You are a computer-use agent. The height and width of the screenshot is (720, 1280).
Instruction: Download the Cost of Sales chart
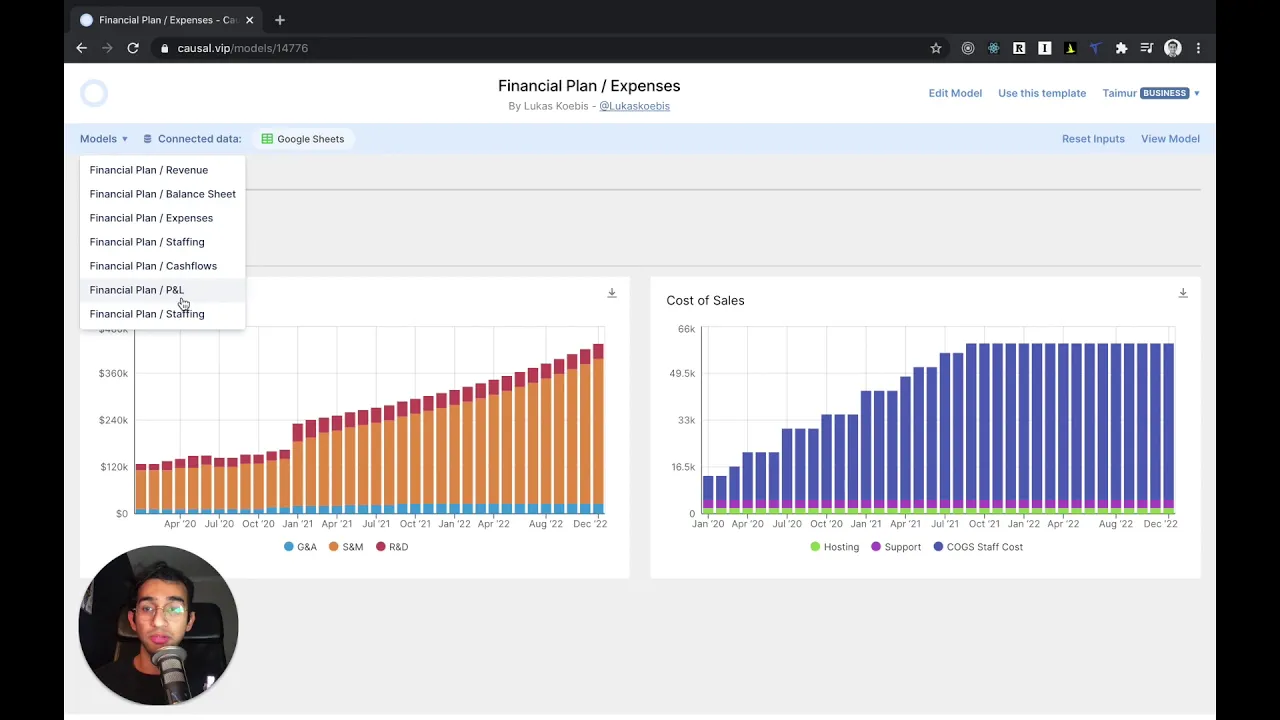pos(1183,293)
